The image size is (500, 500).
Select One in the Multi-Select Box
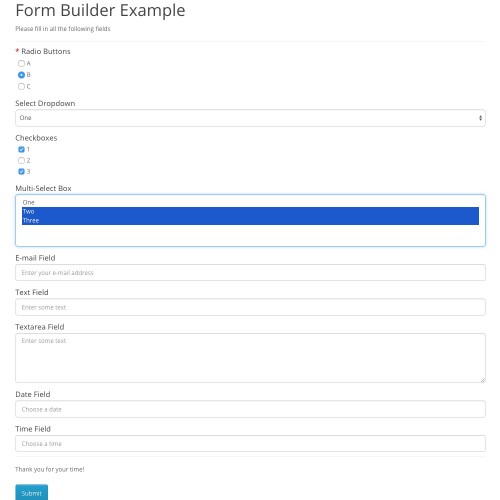point(250,202)
